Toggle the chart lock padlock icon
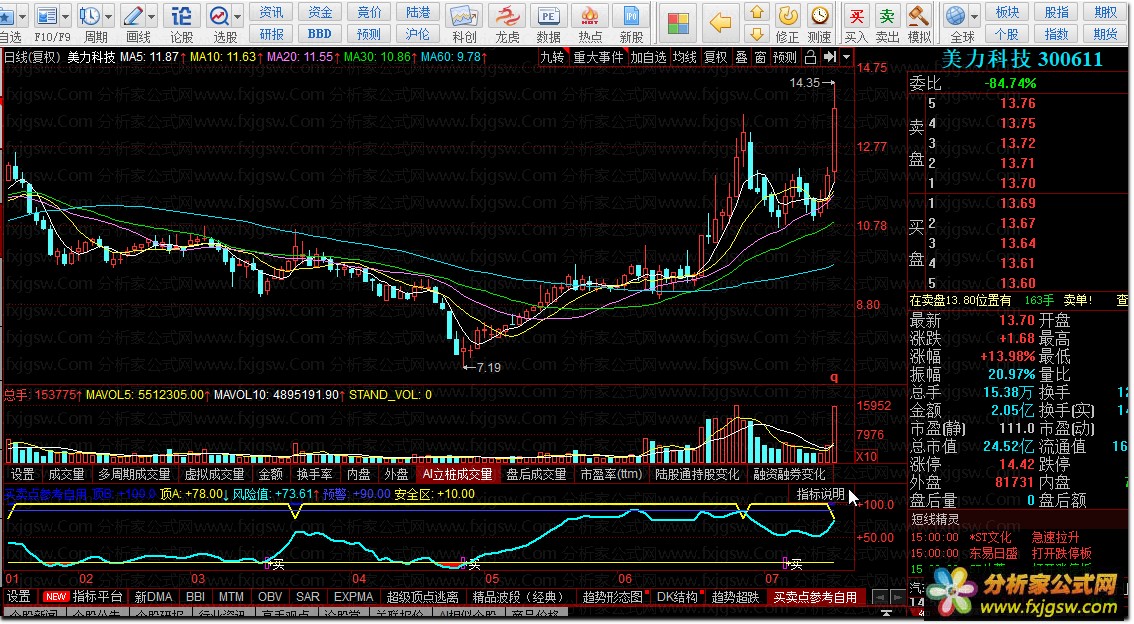This screenshot has height=624, width=1134. tap(811, 56)
